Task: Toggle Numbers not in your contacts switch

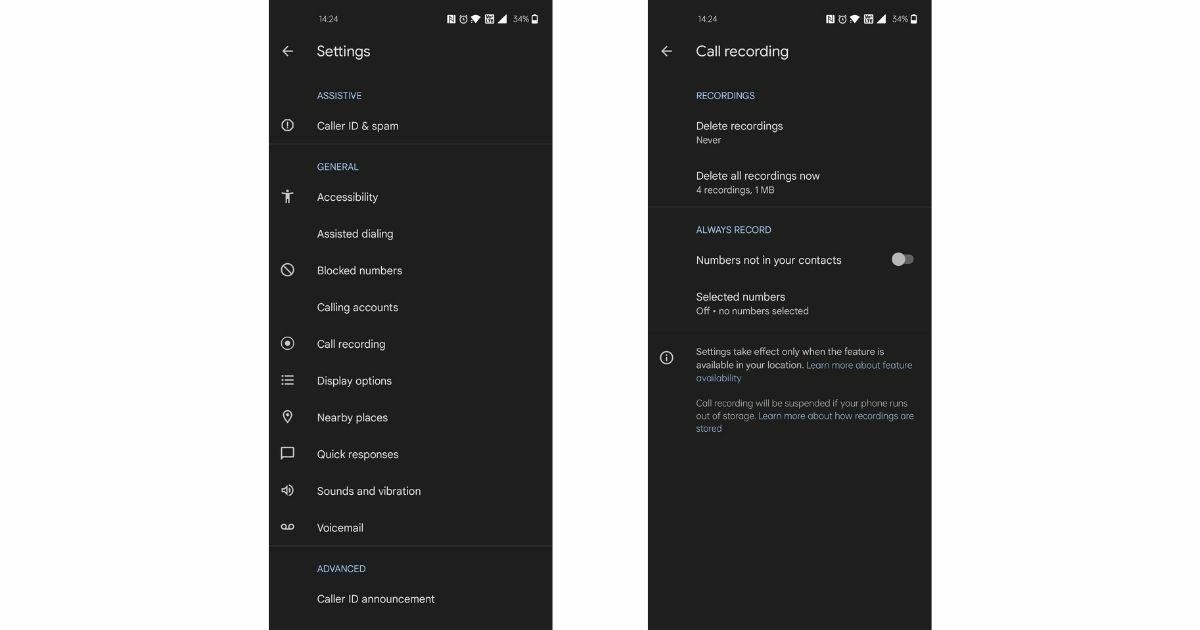Action: (902, 260)
